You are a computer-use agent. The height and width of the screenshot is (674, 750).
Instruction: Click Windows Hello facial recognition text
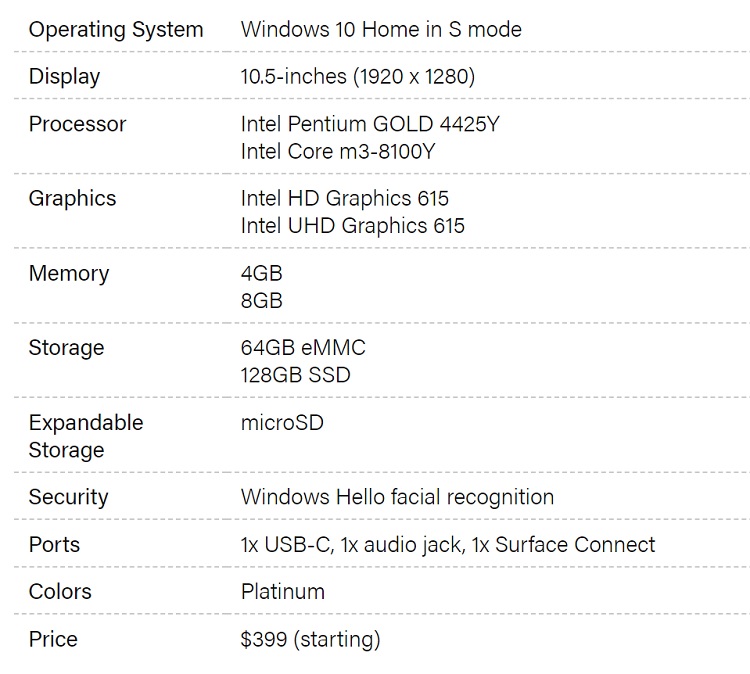click(397, 497)
